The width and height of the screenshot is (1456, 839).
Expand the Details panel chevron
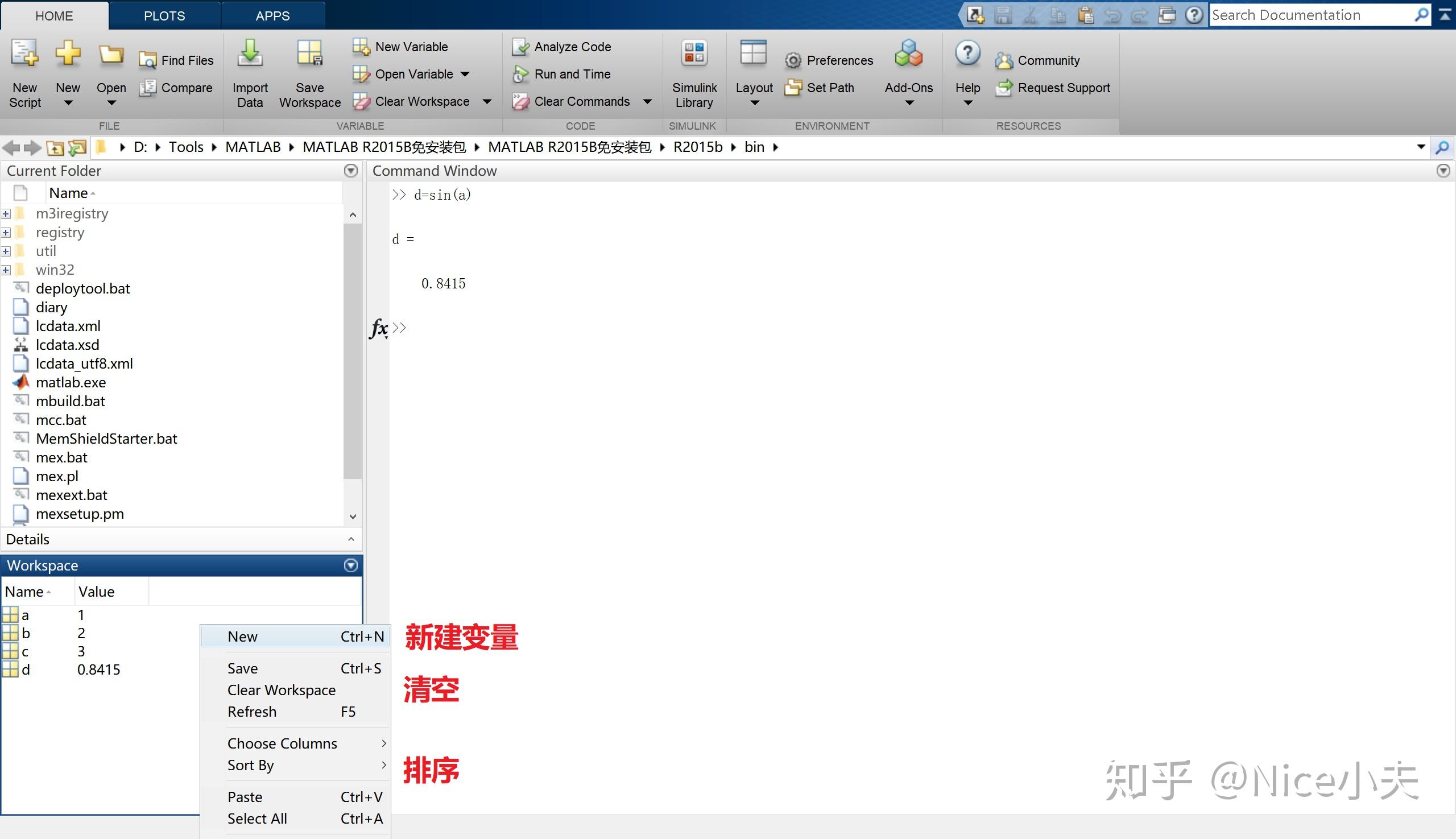pos(351,539)
